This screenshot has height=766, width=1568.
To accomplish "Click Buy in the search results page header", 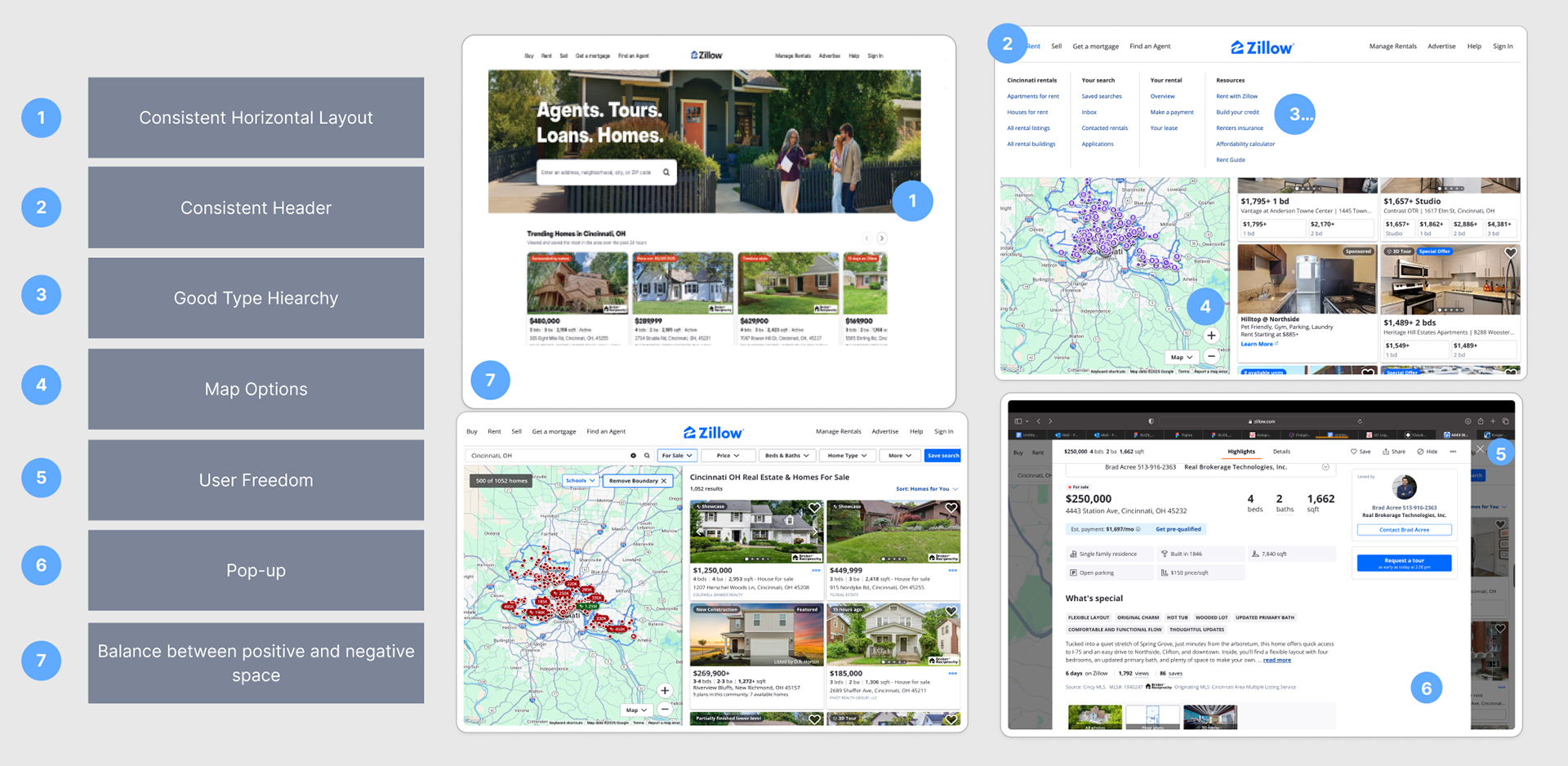I will click(472, 431).
